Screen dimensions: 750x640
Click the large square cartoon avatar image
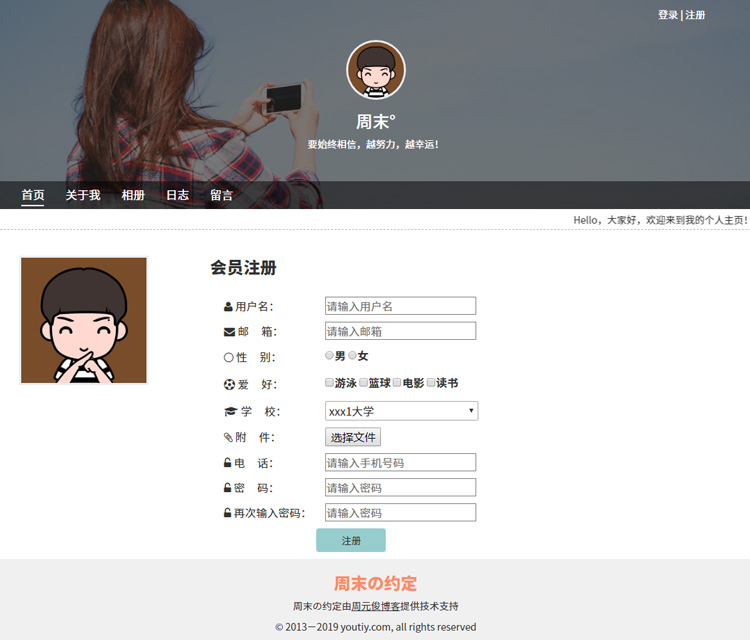[84, 320]
